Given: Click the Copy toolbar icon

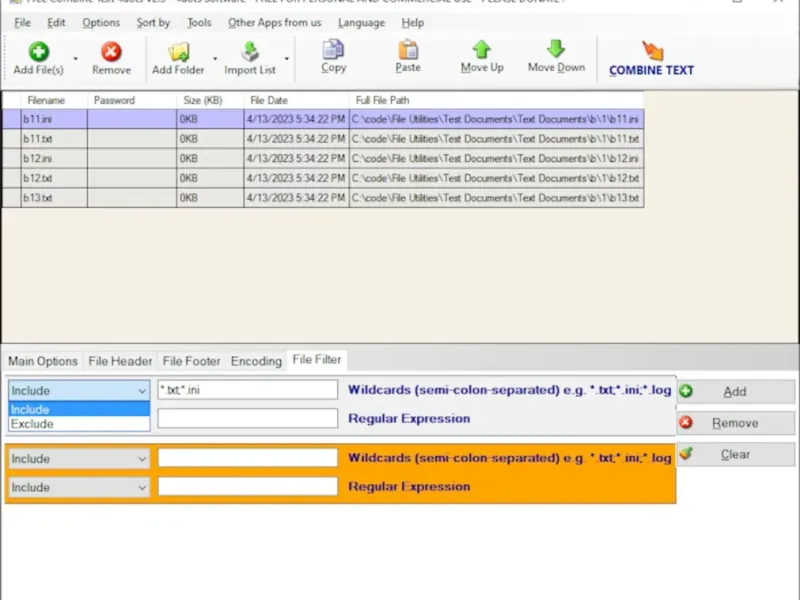Looking at the screenshot, I should pyautogui.click(x=333, y=50).
